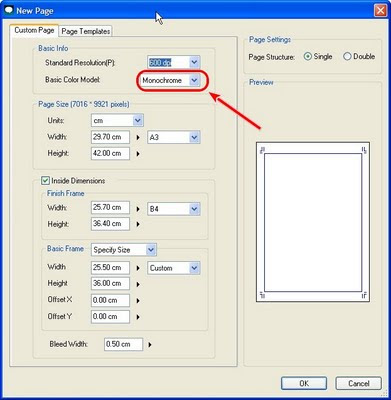This screenshot has height=400, width=391.
Task: Click arrow beside Bleed Width field
Action: click(150, 345)
